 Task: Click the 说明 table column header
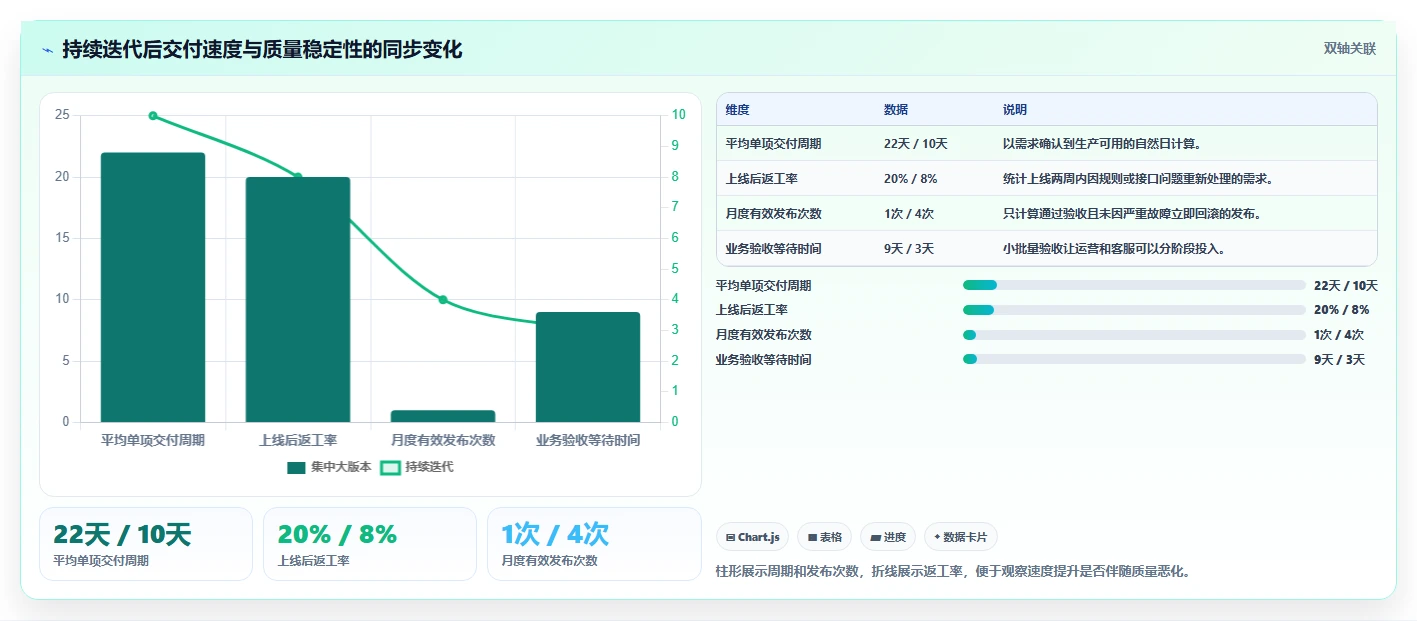pos(1015,110)
